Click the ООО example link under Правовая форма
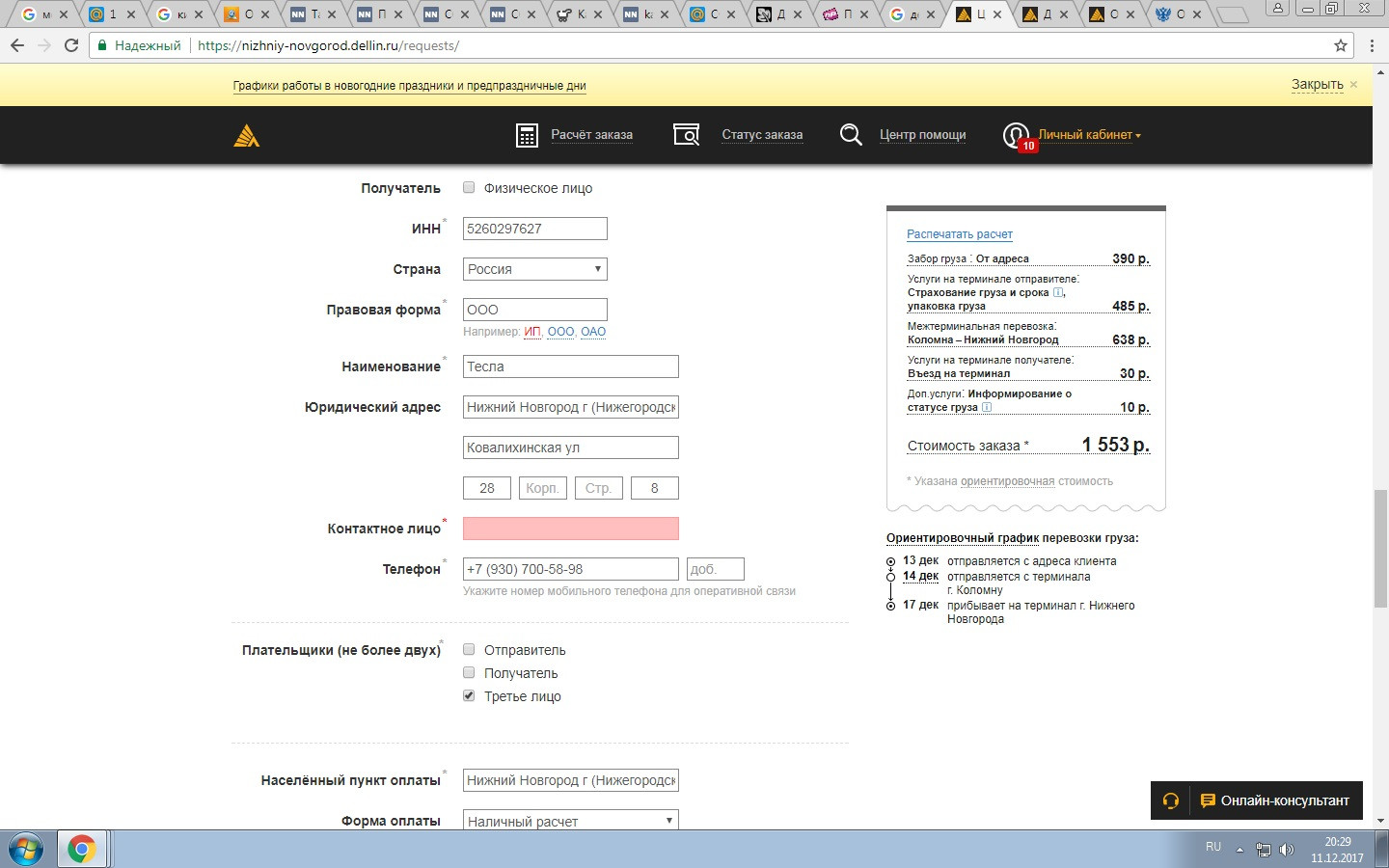 [560, 332]
